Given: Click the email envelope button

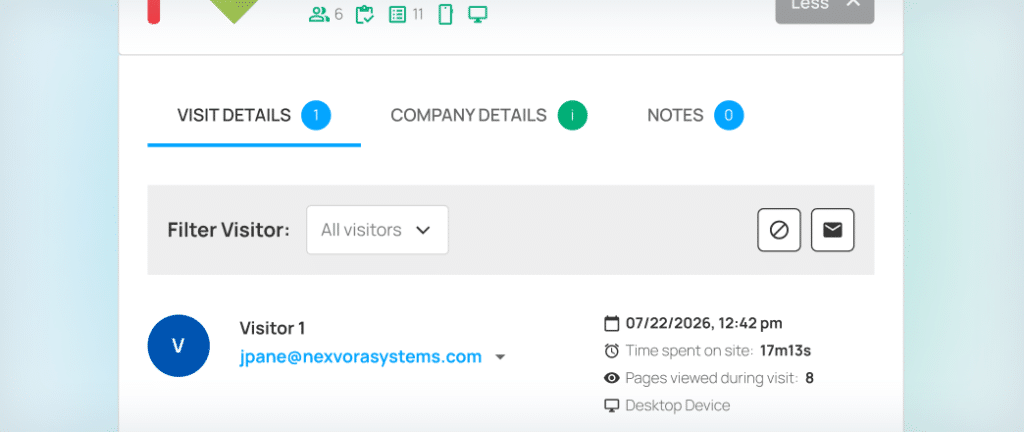Looking at the screenshot, I should point(833,230).
